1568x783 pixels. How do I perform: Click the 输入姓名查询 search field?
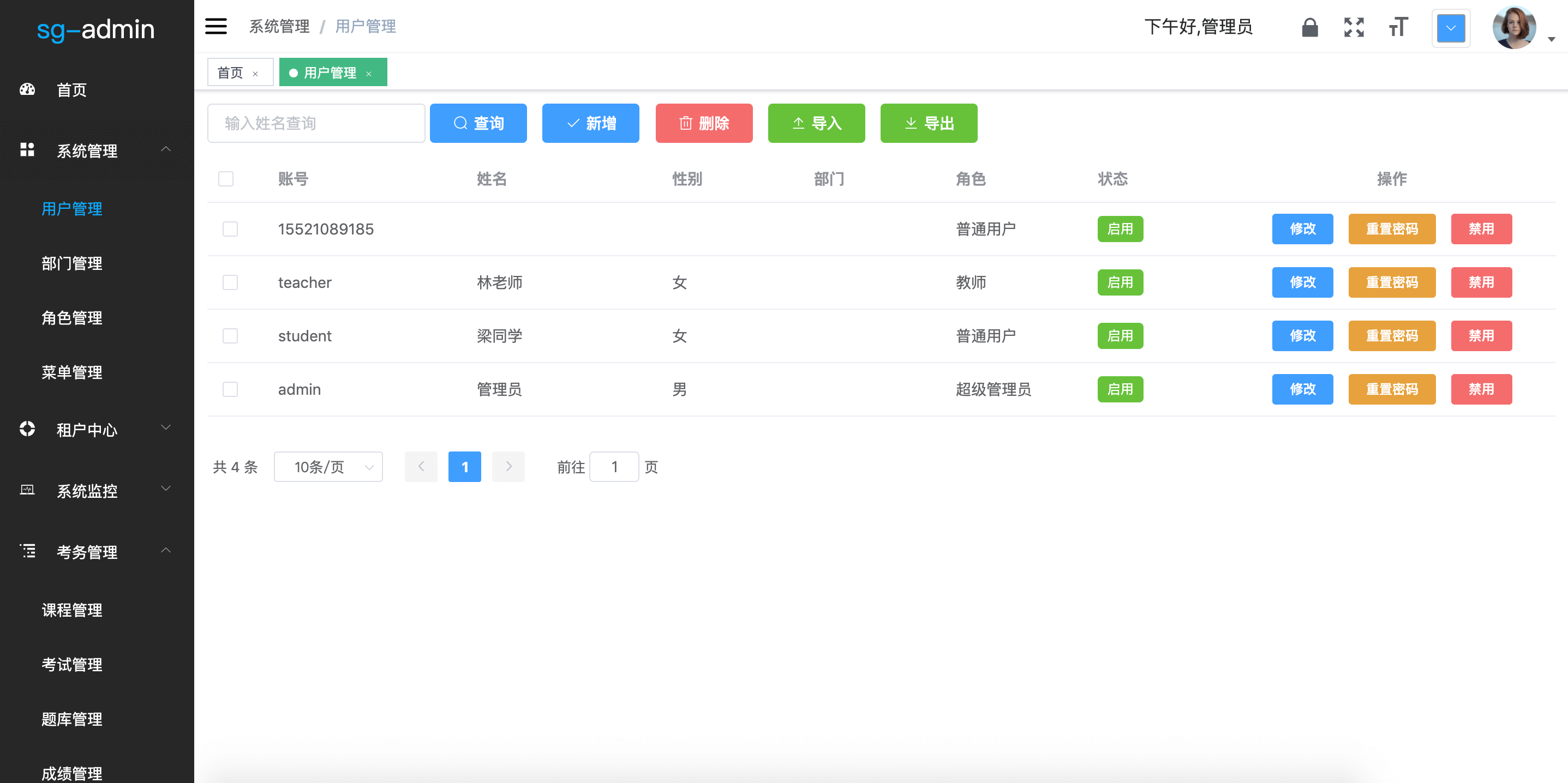click(316, 124)
